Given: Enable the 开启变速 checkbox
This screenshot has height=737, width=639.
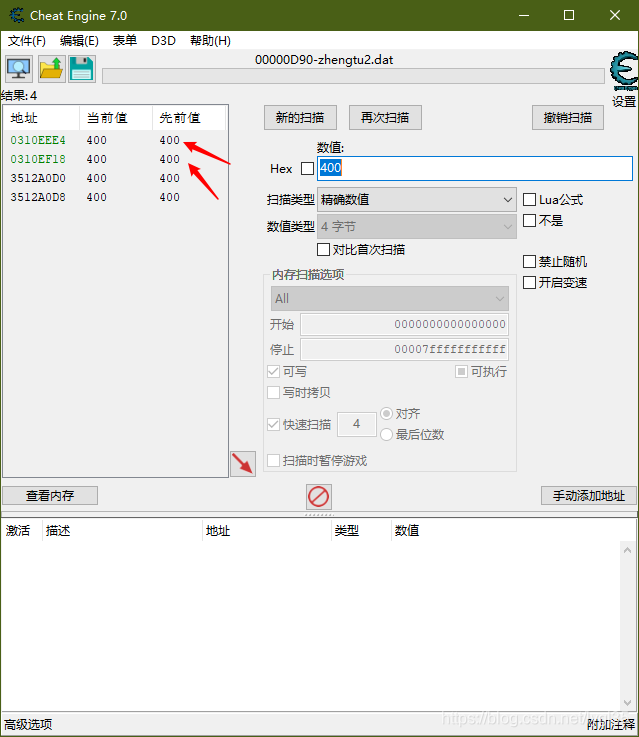Looking at the screenshot, I should [x=530, y=282].
